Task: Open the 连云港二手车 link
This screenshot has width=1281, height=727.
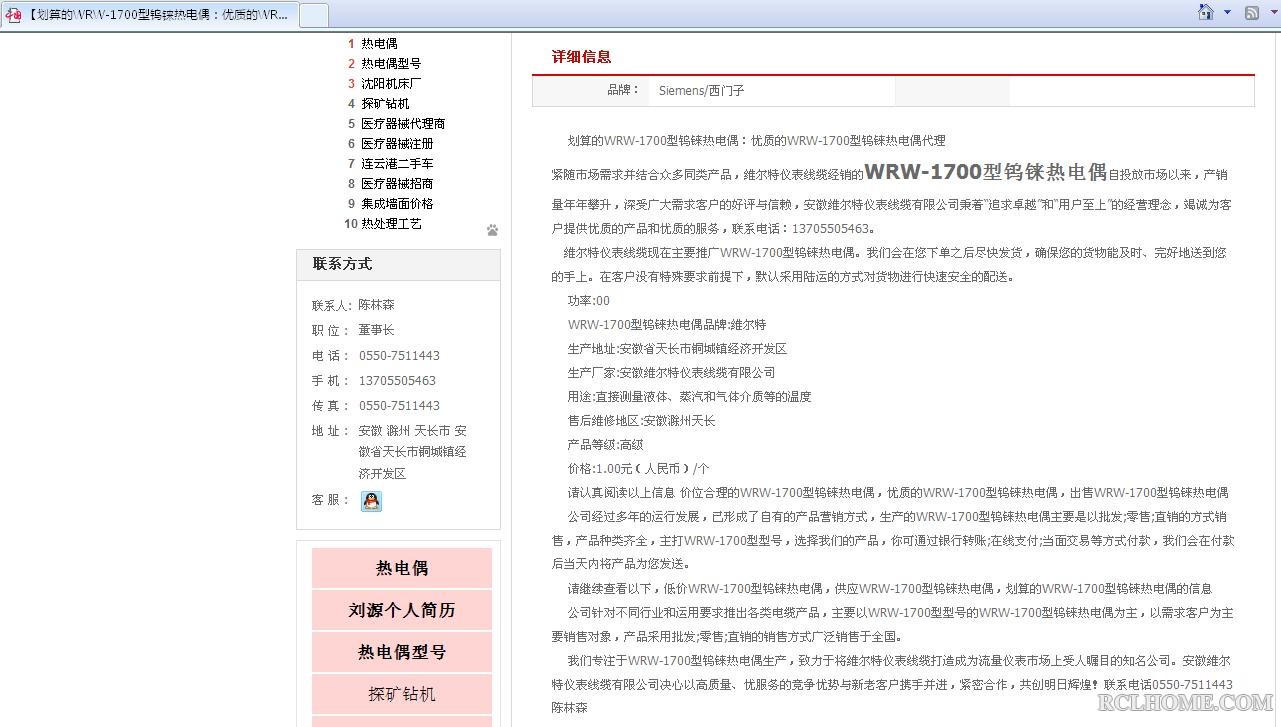Action: pyautogui.click(x=397, y=164)
